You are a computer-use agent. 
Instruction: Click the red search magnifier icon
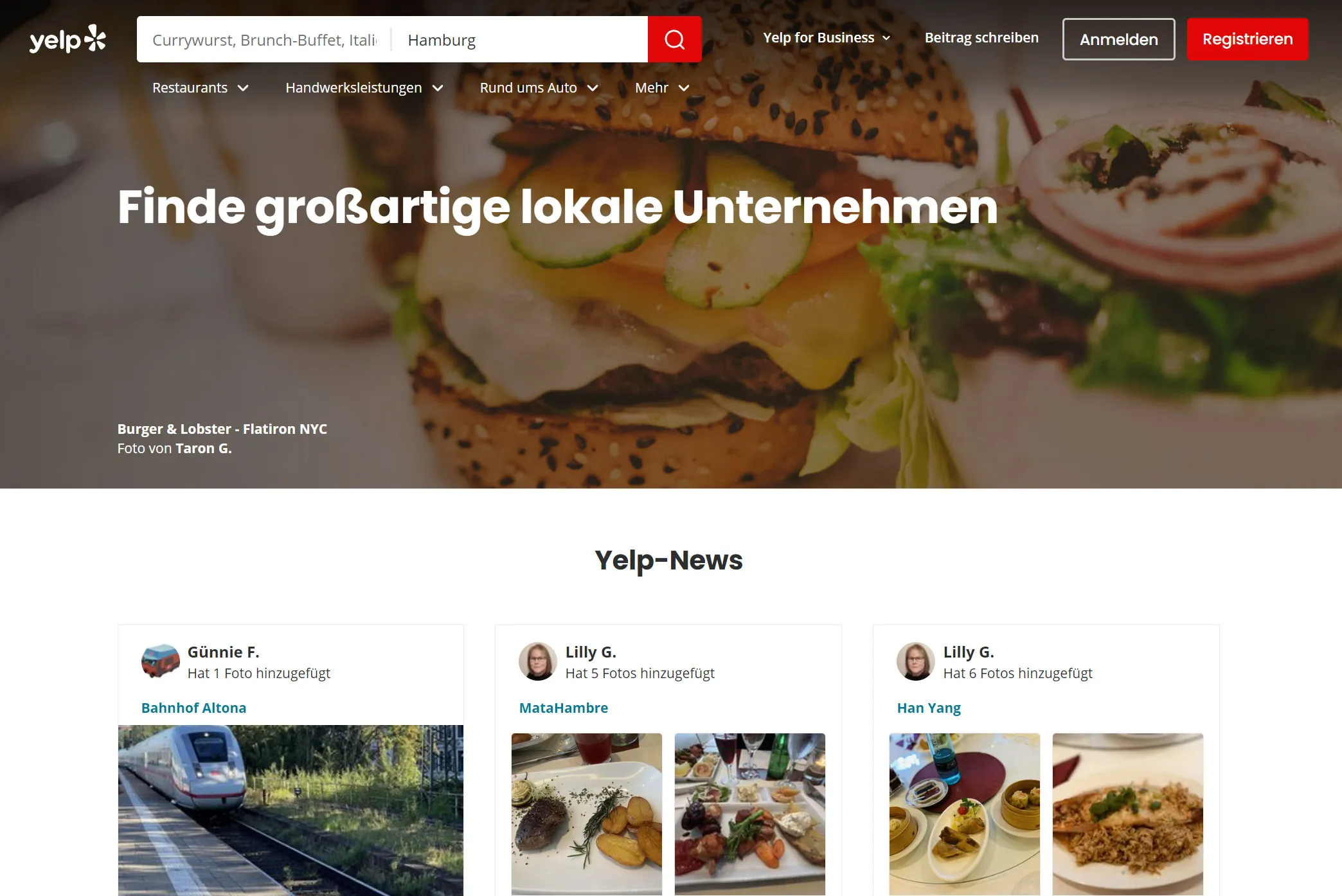(675, 39)
